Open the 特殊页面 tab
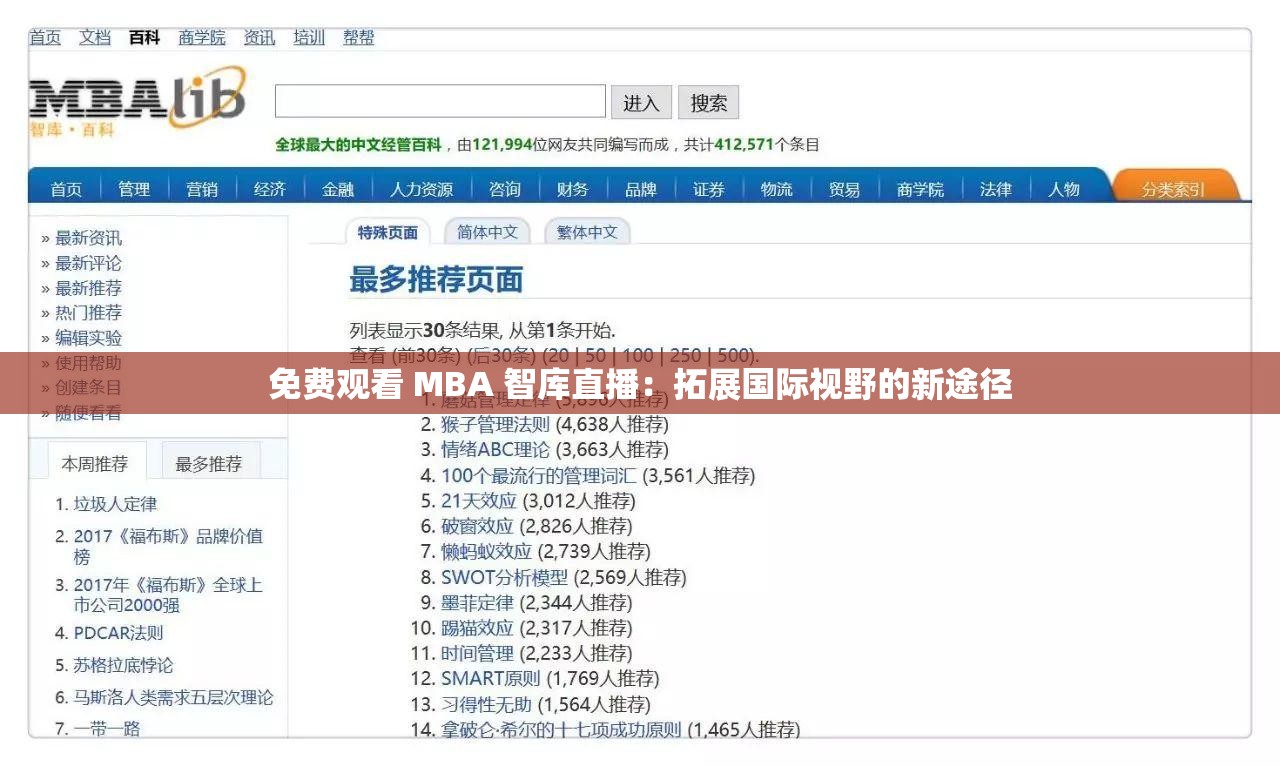Screen dimensions: 1280x766 click(x=386, y=230)
